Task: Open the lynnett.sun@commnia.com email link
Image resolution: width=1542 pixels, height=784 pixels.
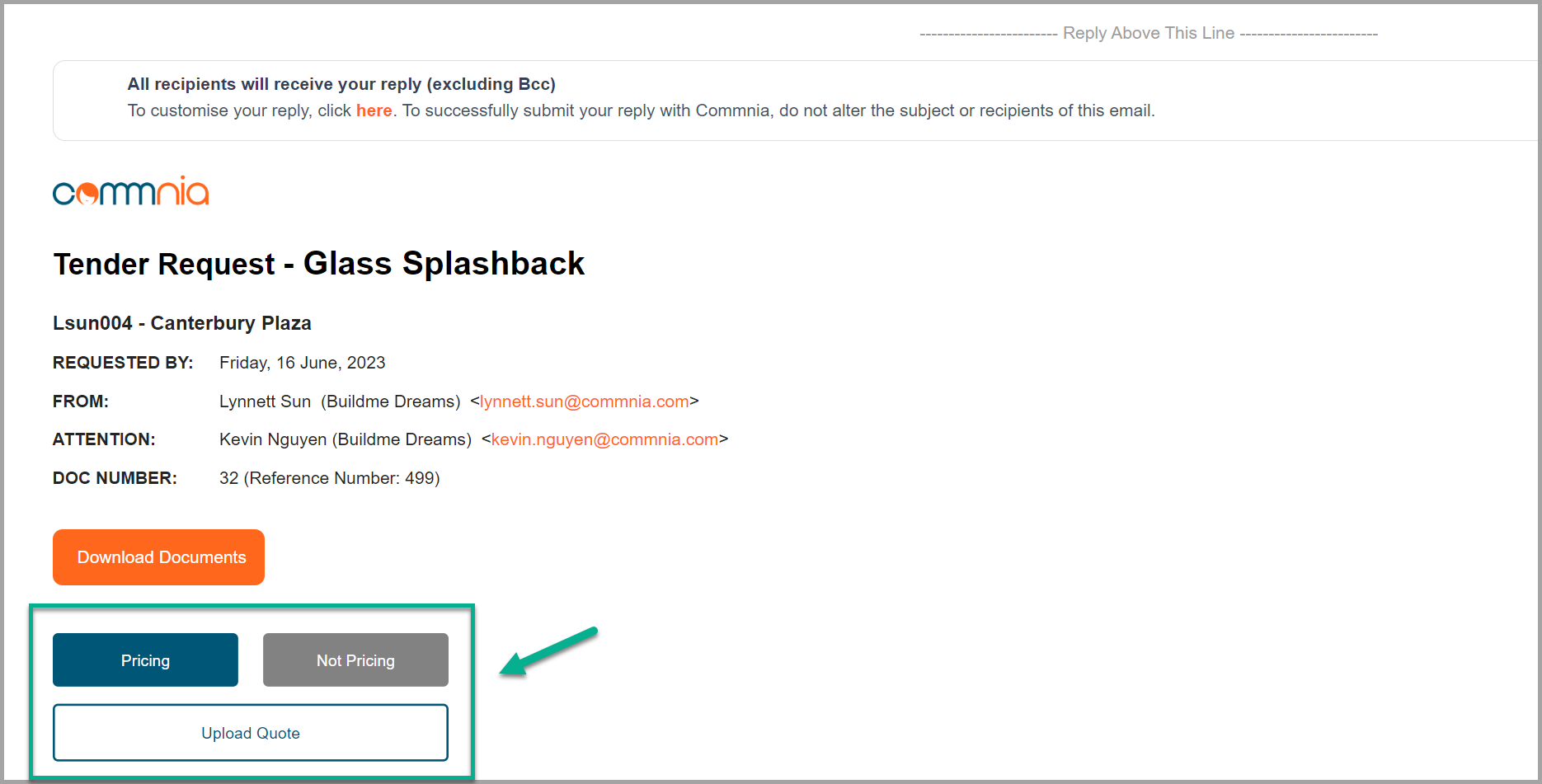Action: coord(584,401)
